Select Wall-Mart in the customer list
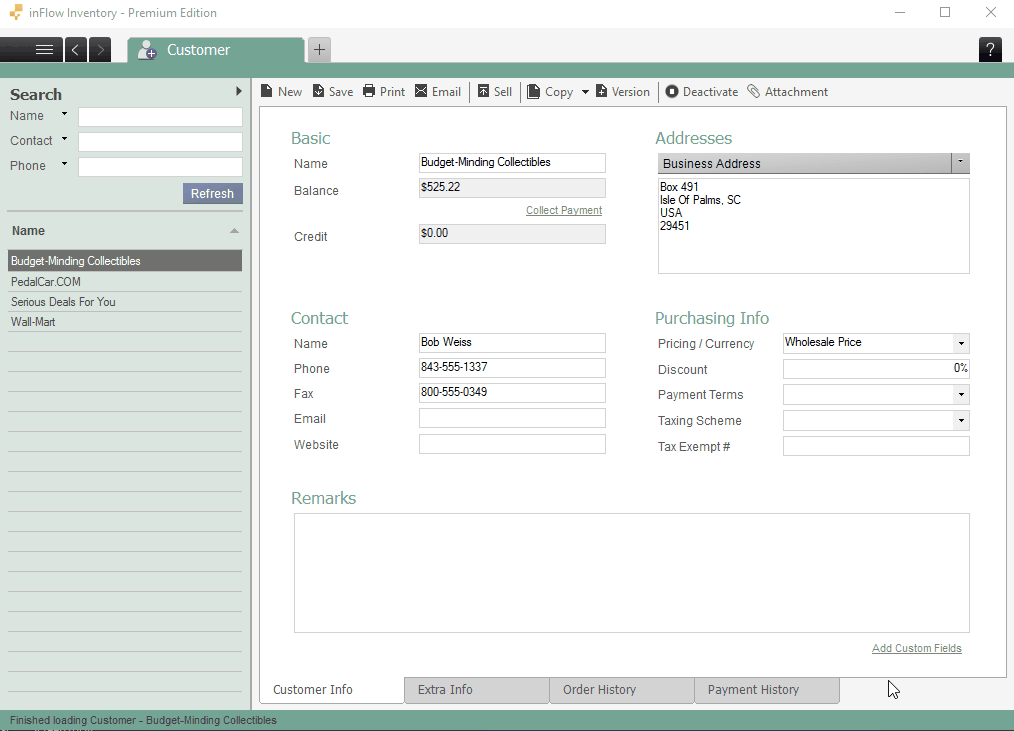Viewport: 1014px width, 731px height. click(125, 322)
